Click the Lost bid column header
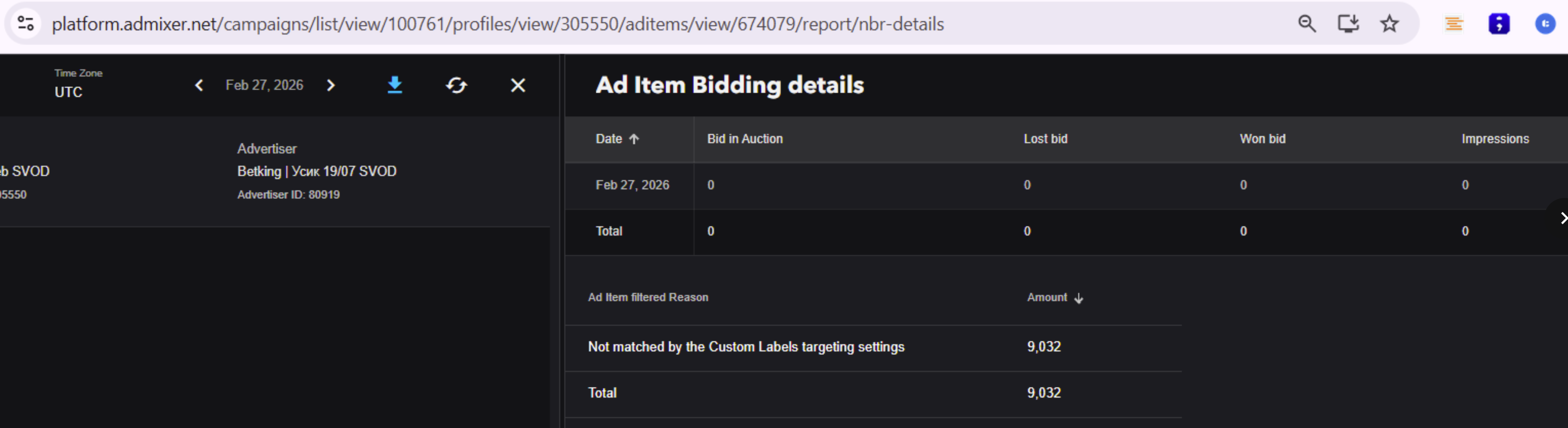 1045,139
